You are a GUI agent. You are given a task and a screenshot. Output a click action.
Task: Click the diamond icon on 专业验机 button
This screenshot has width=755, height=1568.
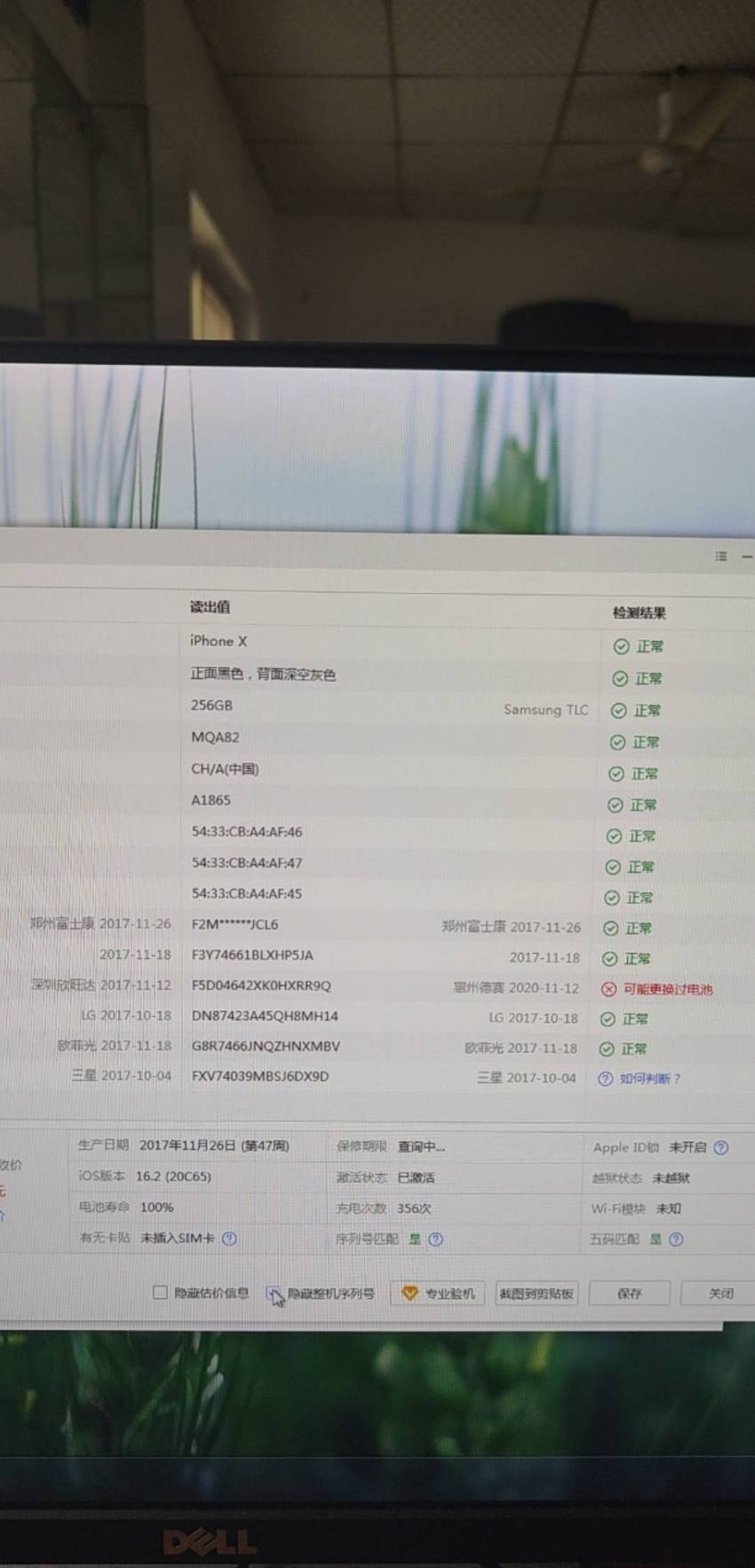click(409, 1294)
